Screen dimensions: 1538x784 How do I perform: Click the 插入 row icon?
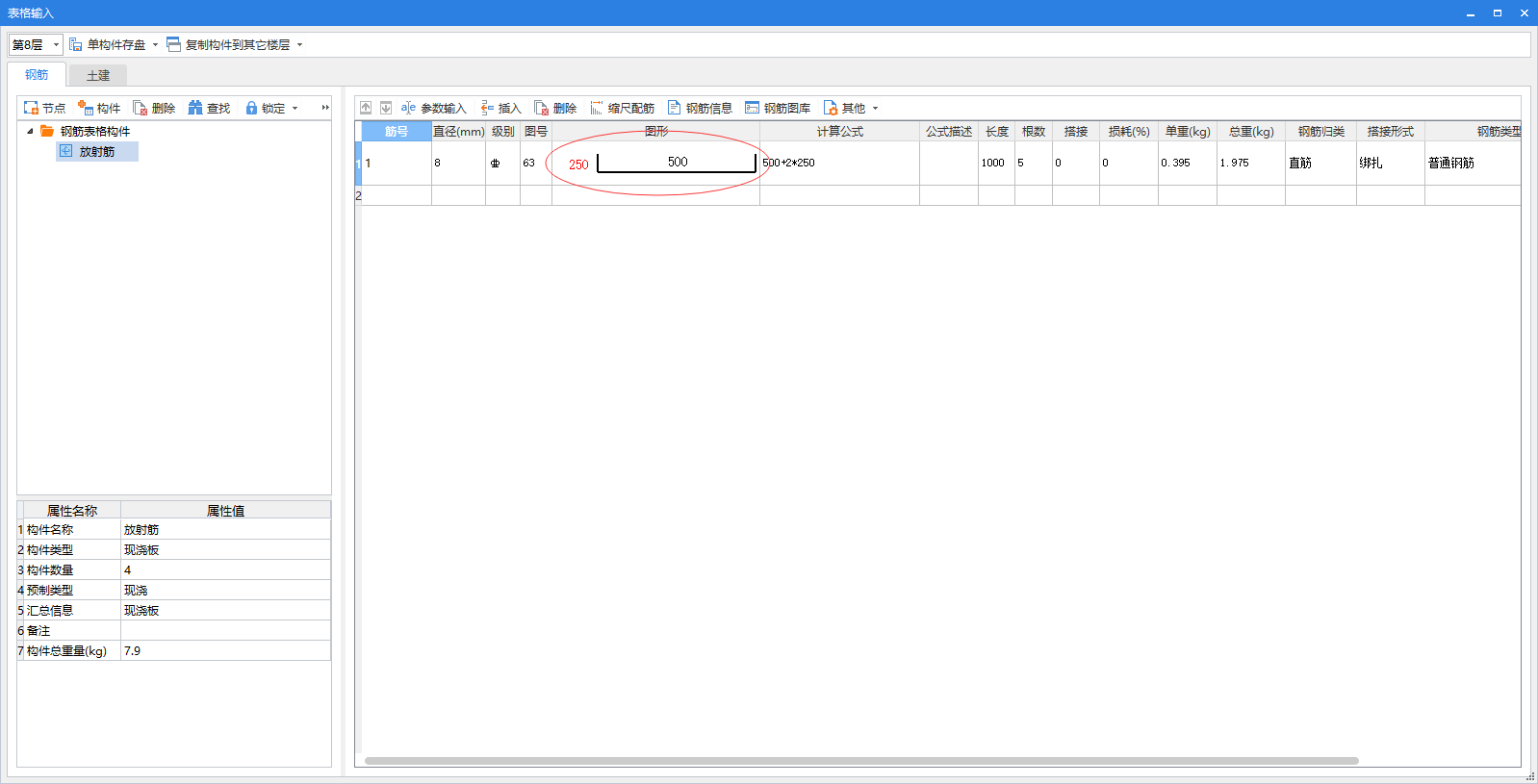pyautogui.click(x=487, y=108)
